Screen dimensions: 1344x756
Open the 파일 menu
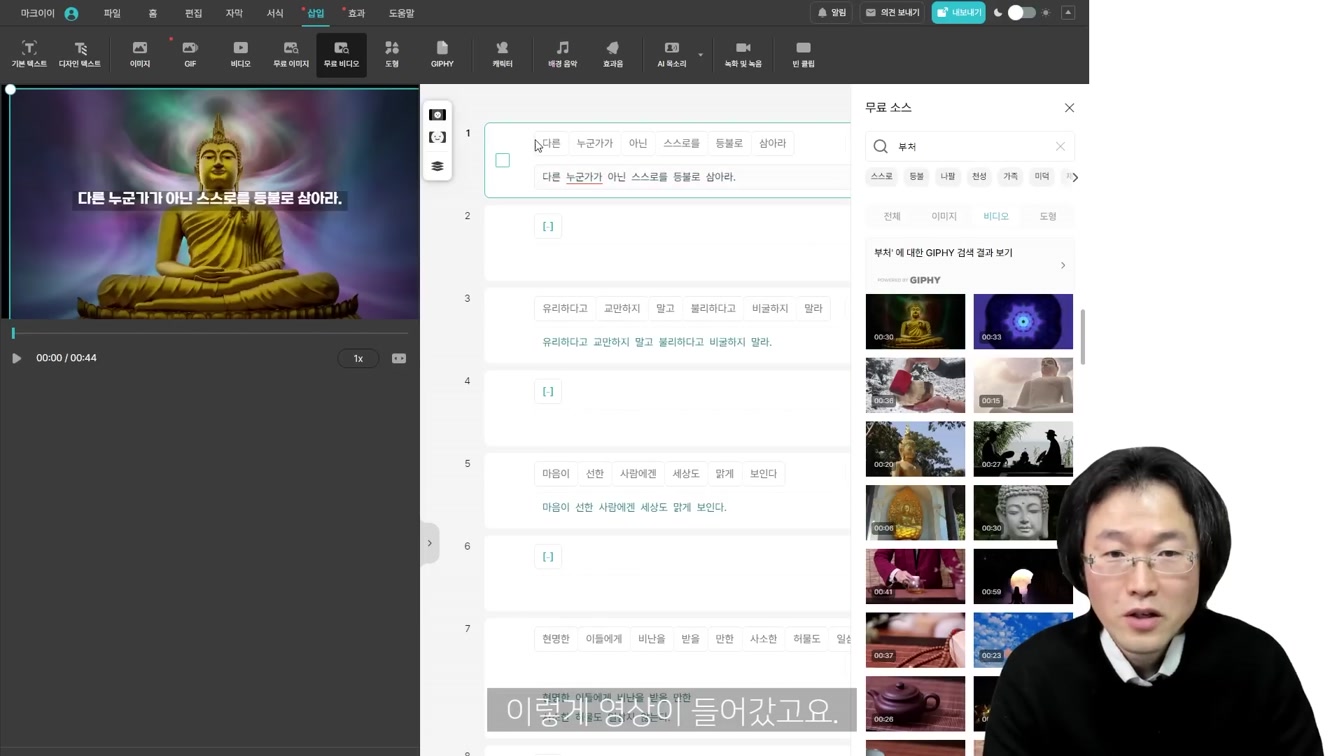(112, 14)
